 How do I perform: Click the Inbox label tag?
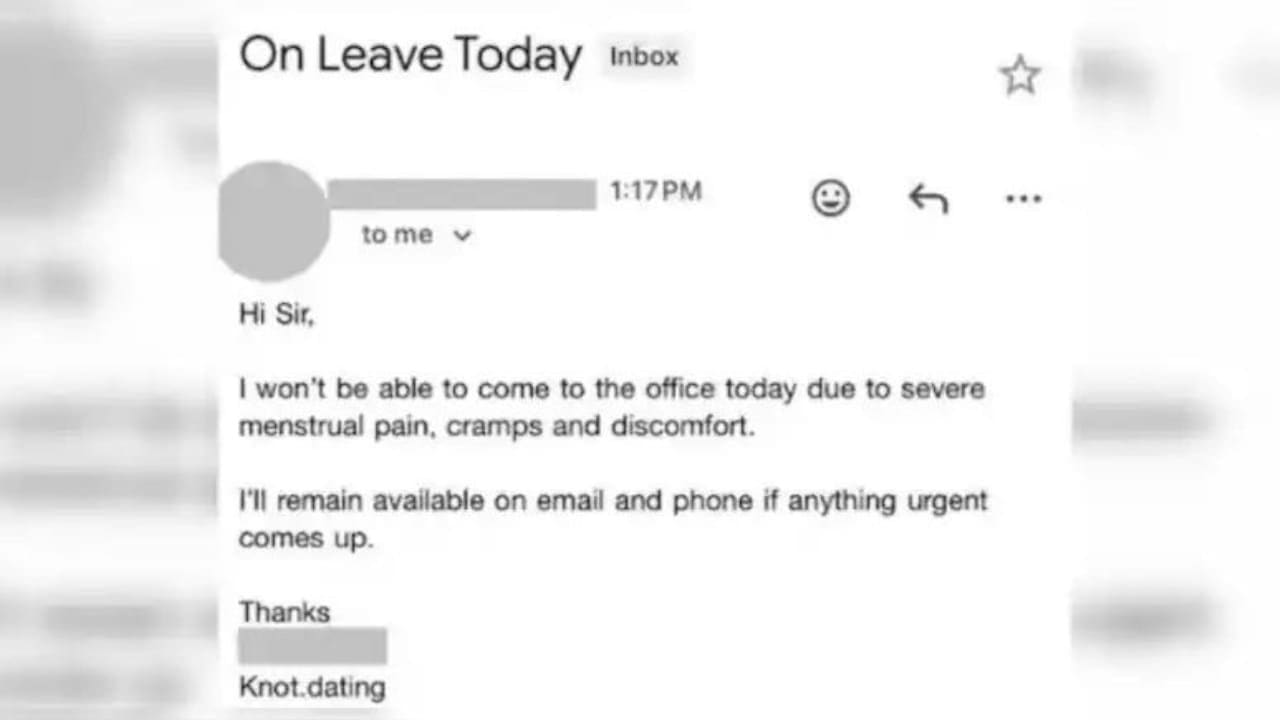click(644, 57)
